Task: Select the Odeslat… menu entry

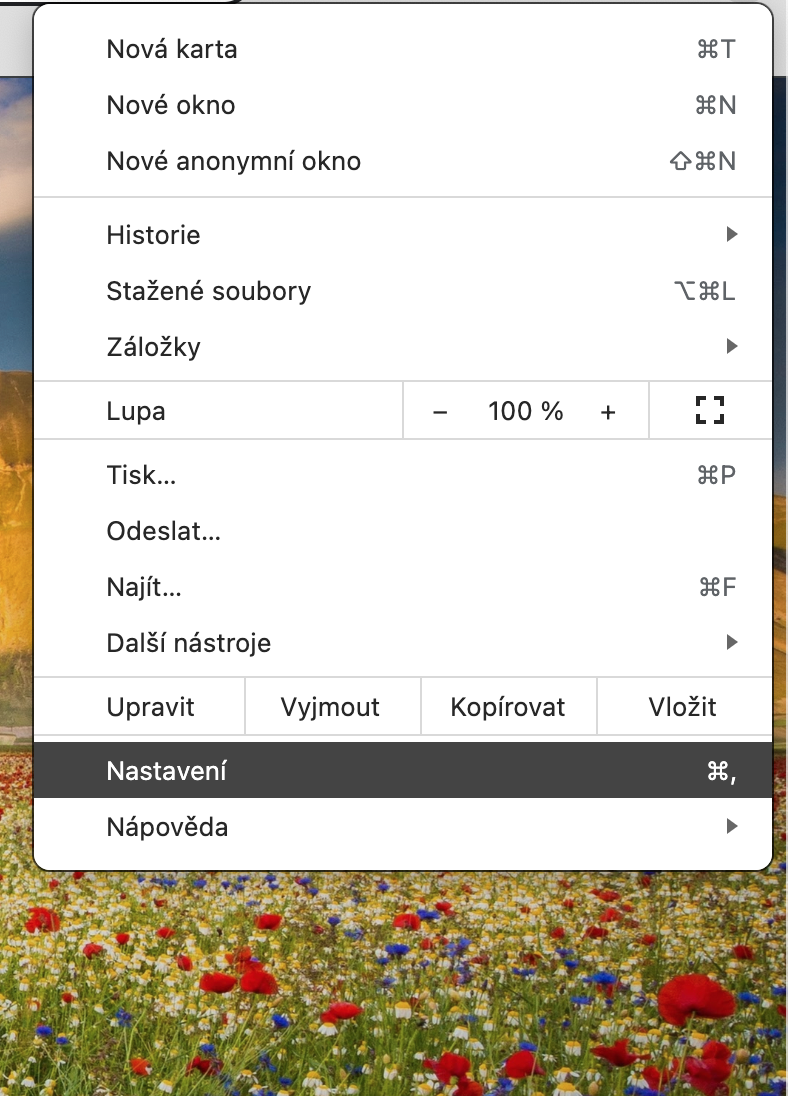Action: click(x=164, y=531)
